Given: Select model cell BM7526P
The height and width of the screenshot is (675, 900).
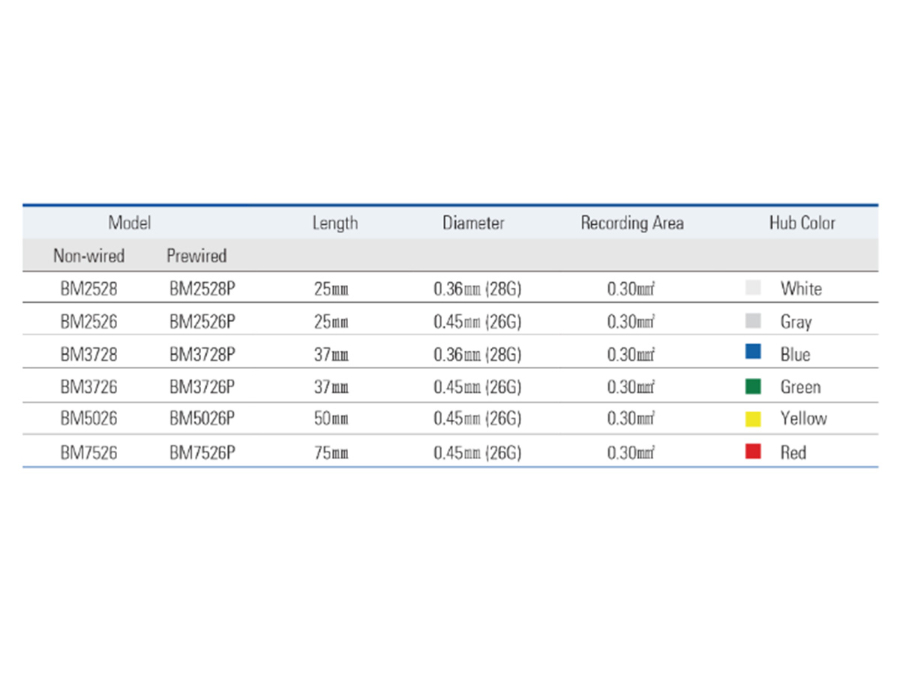Looking at the screenshot, I should tap(202, 453).
